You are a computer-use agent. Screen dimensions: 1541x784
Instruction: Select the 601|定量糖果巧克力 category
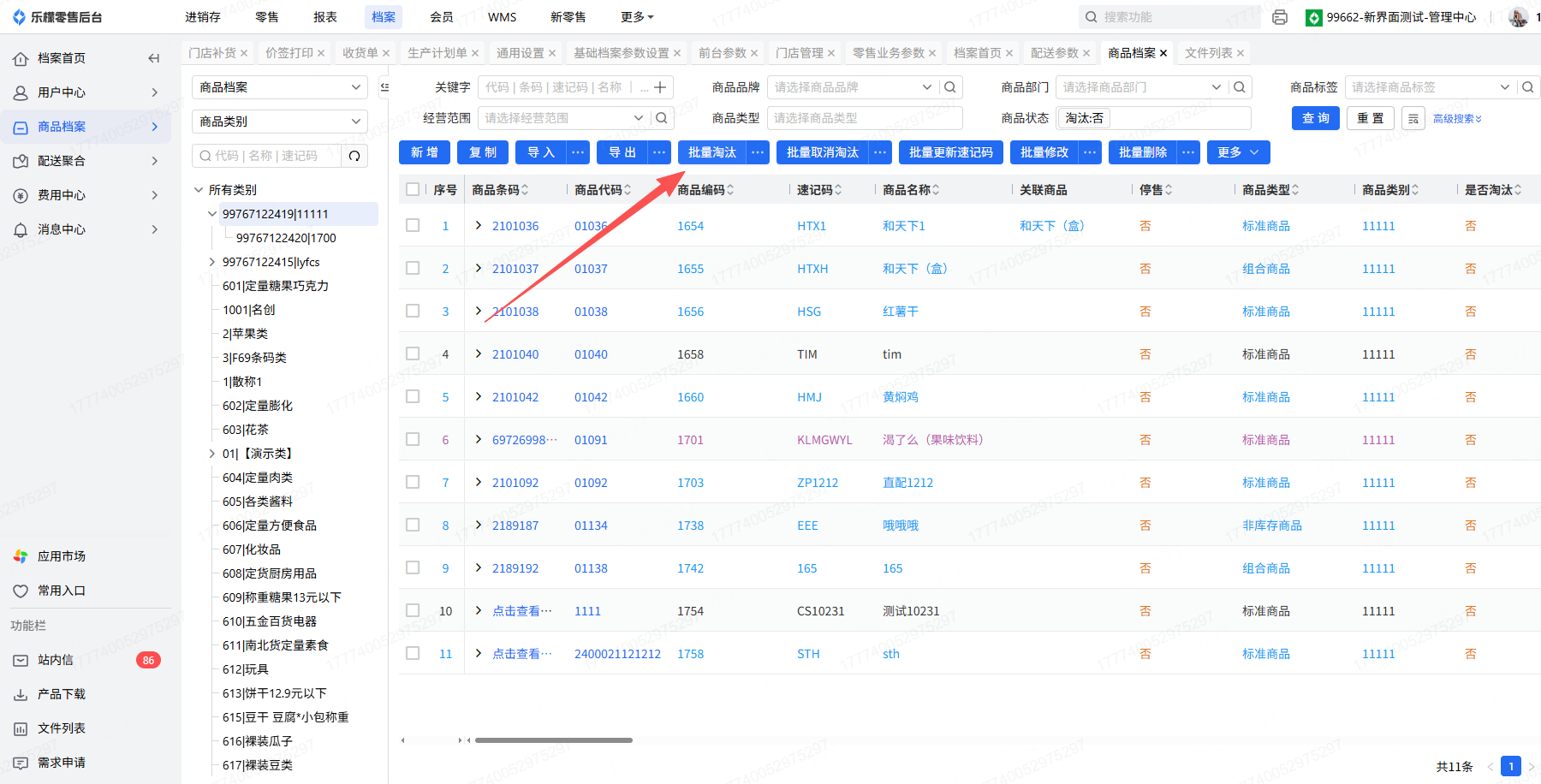coord(276,286)
